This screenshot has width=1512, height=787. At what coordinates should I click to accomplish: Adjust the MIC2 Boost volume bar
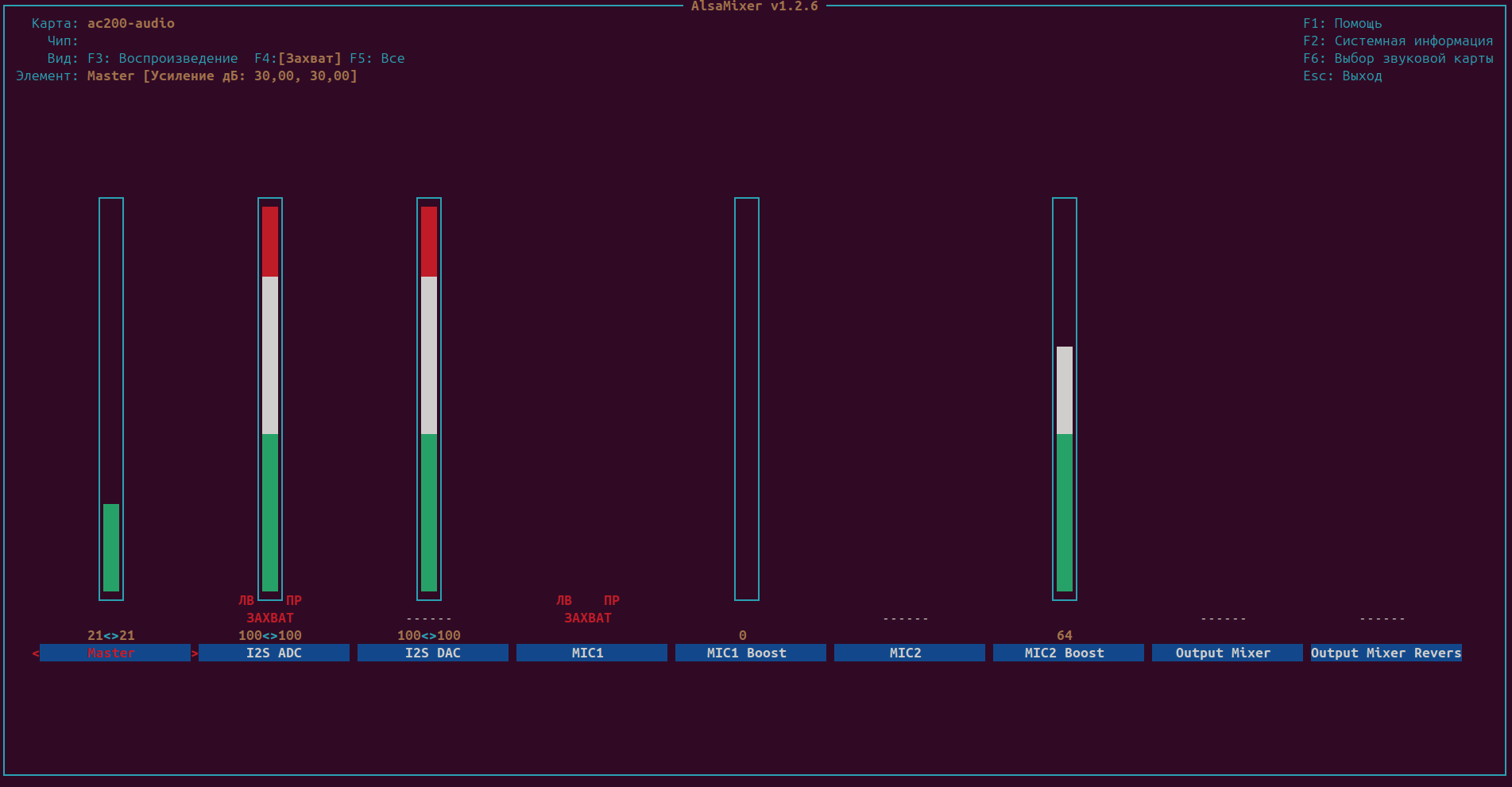[1065, 399]
